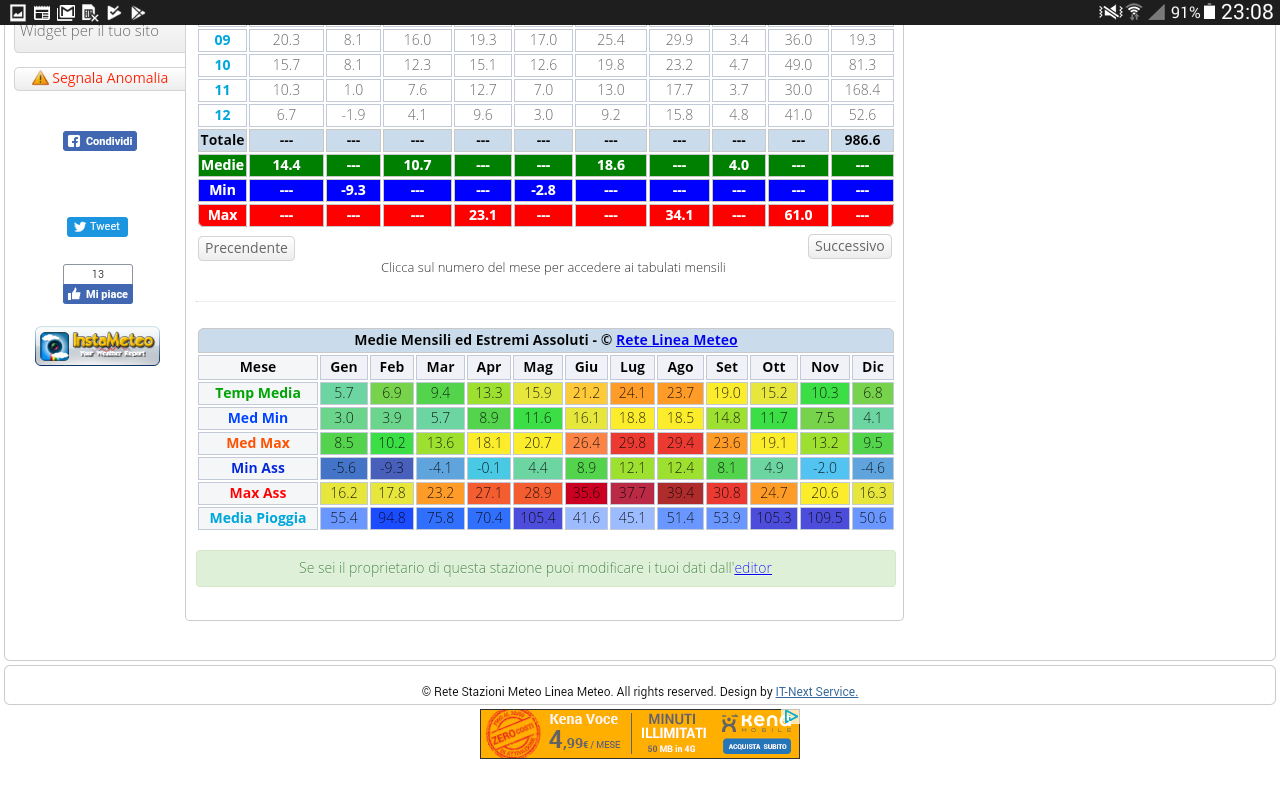Click the Twitter Tweet button

97,227
